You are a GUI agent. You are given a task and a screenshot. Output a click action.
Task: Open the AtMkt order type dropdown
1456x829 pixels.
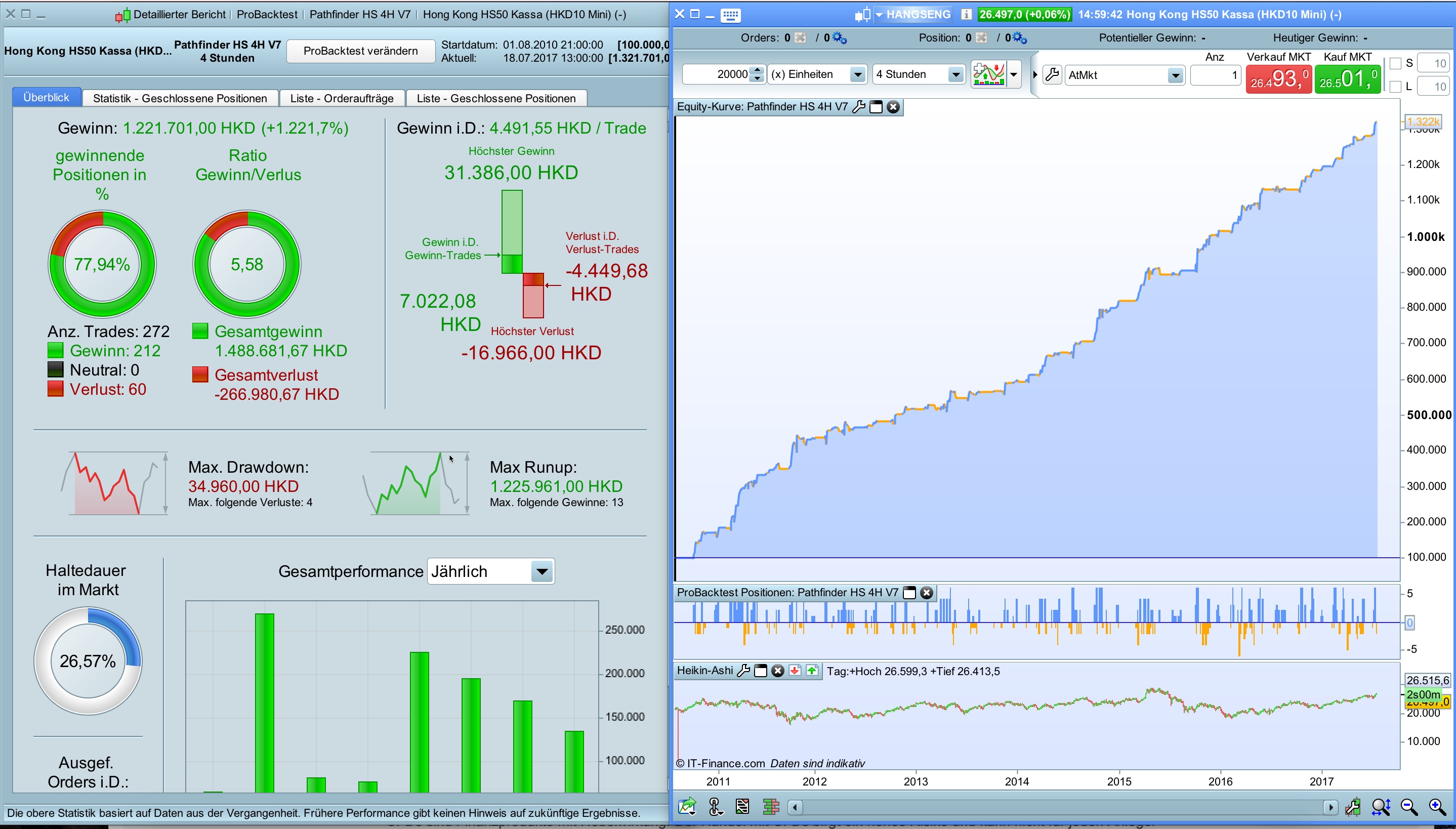pyautogui.click(x=1174, y=75)
